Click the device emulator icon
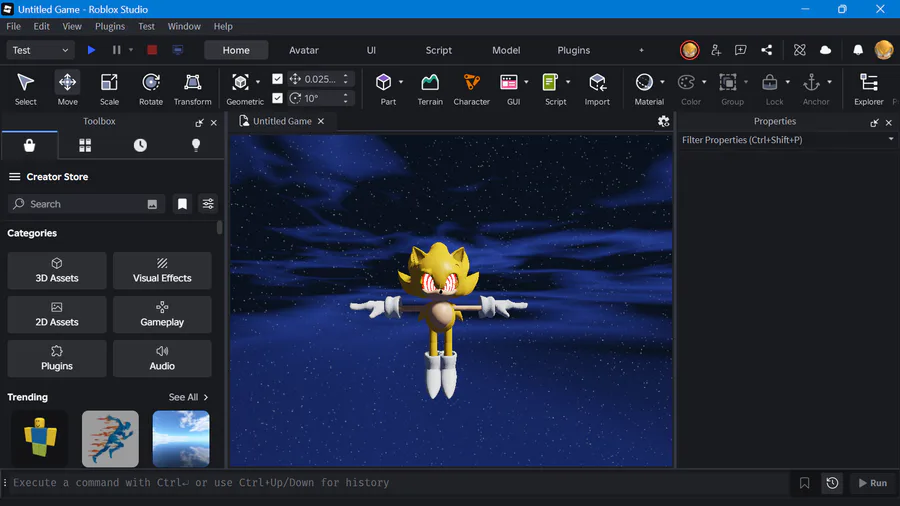This screenshot has width=900, height=506. [178, 50]
